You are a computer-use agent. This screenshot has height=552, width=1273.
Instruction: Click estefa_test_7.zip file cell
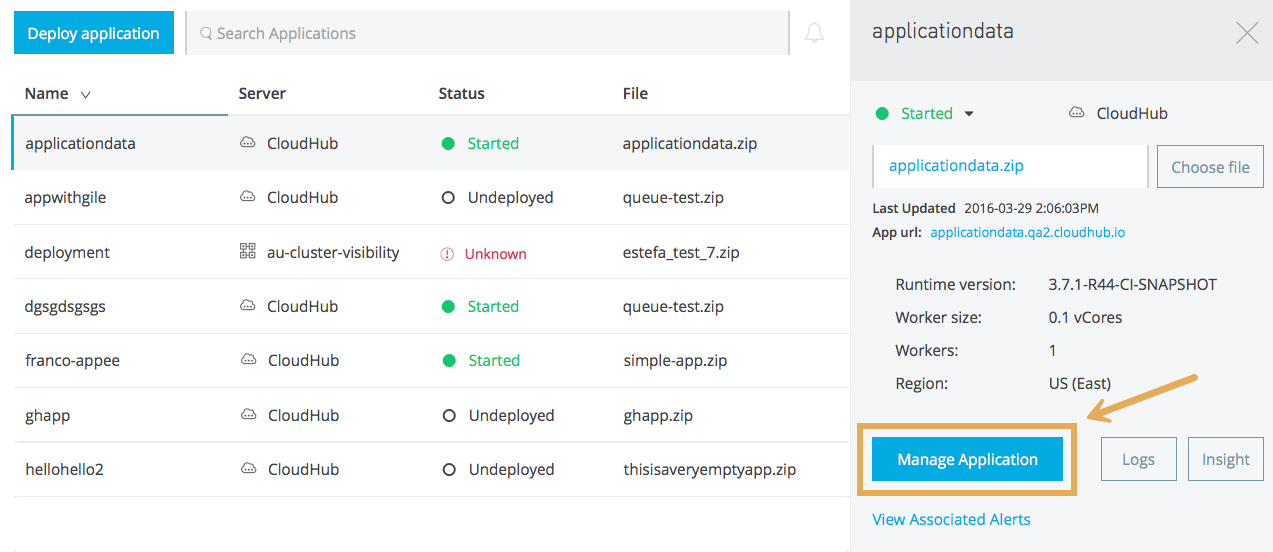[681, 252]
